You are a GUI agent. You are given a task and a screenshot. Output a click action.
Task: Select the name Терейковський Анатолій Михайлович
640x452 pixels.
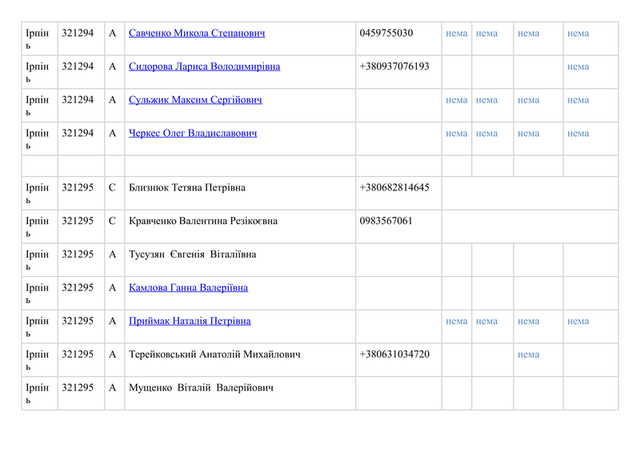215,354
